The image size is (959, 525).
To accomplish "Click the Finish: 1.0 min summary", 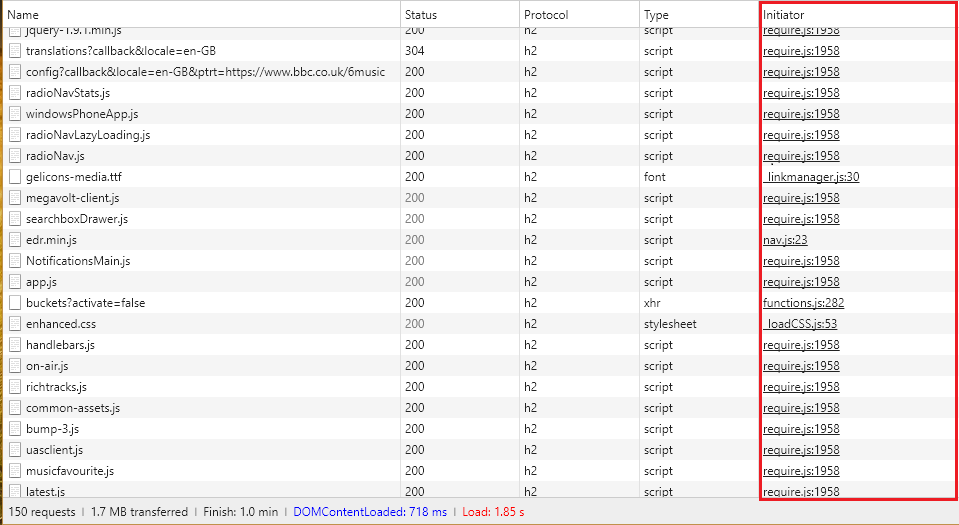I will click(x=240, y=512).
